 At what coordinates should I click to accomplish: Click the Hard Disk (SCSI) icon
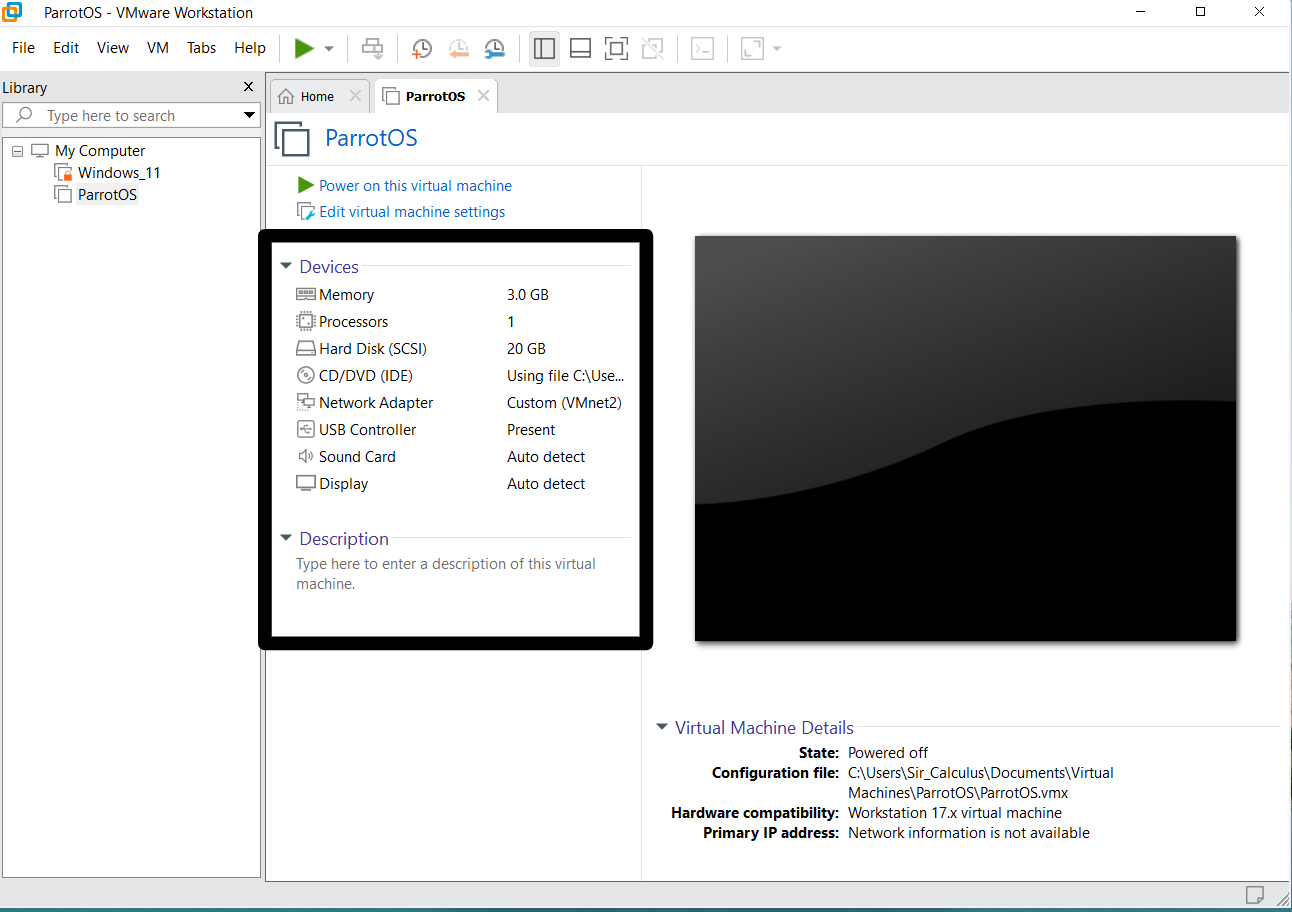coord(306,349)
